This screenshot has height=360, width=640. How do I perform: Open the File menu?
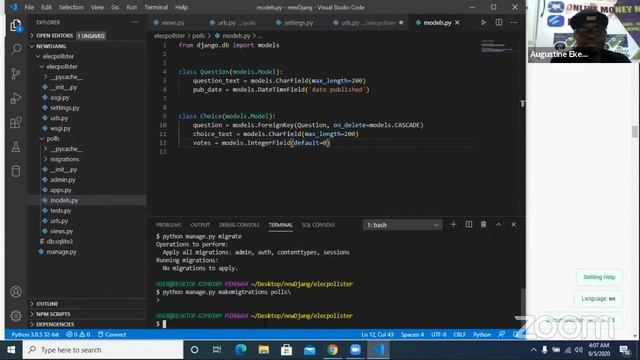[29, 7]
